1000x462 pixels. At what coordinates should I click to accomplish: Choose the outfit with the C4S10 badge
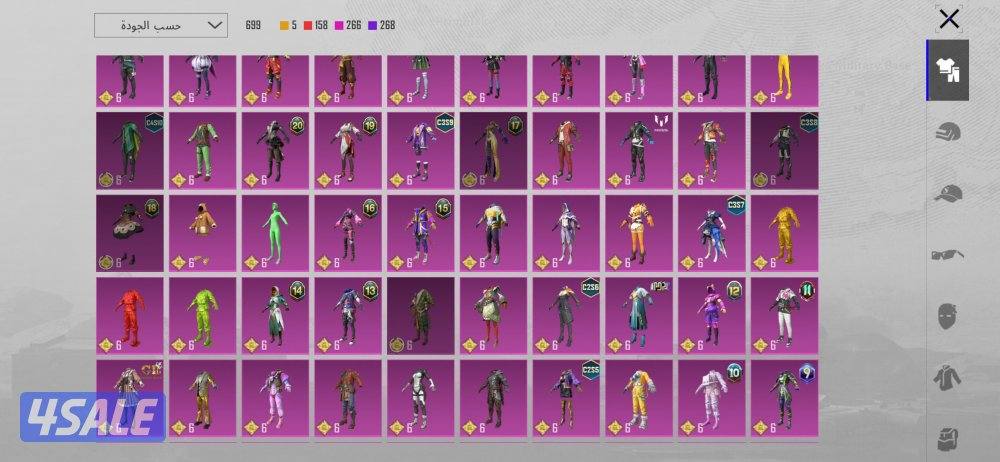[x=130, y=149]
